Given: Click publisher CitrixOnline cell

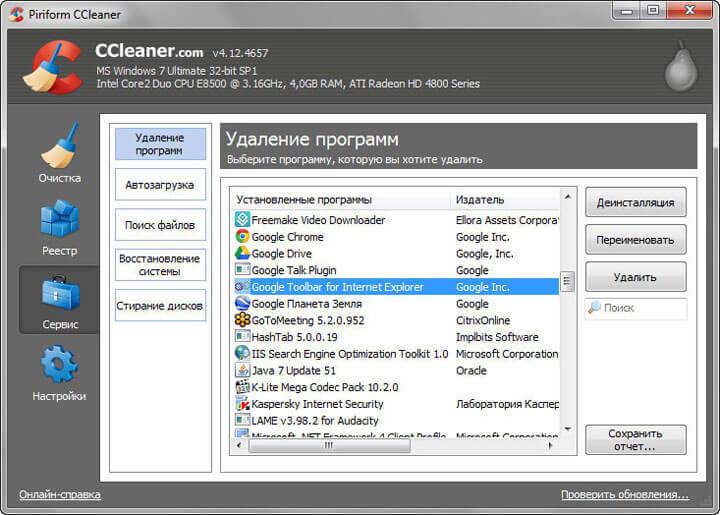Looking at the screenshot, I should click(483, 320).
